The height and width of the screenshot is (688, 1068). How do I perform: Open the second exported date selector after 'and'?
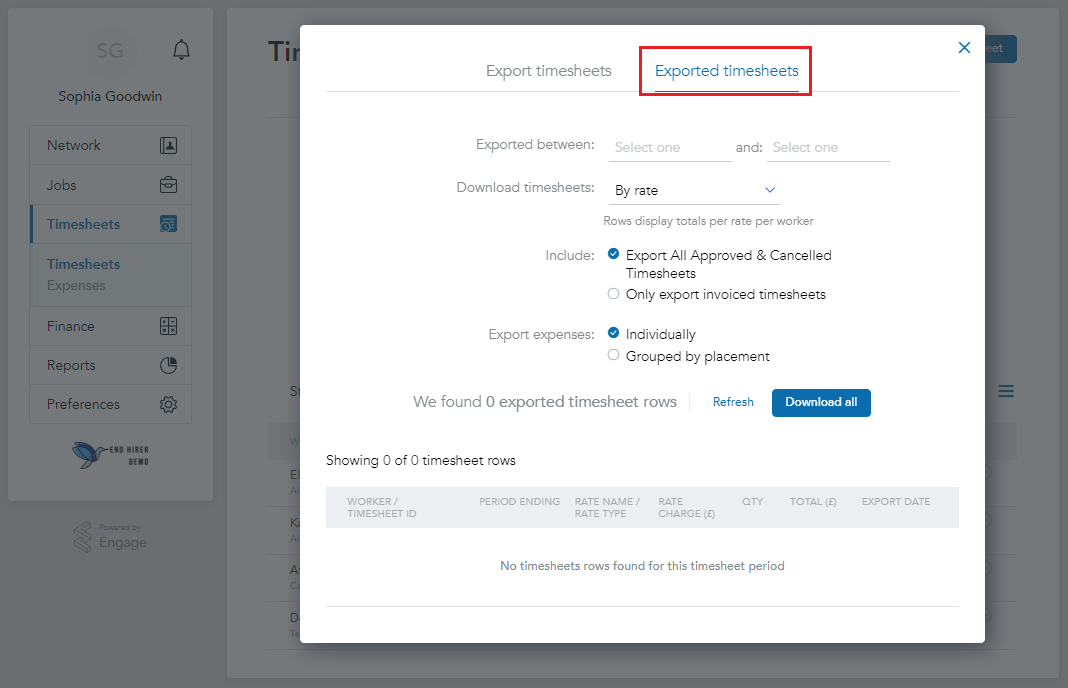click(828, 147)
